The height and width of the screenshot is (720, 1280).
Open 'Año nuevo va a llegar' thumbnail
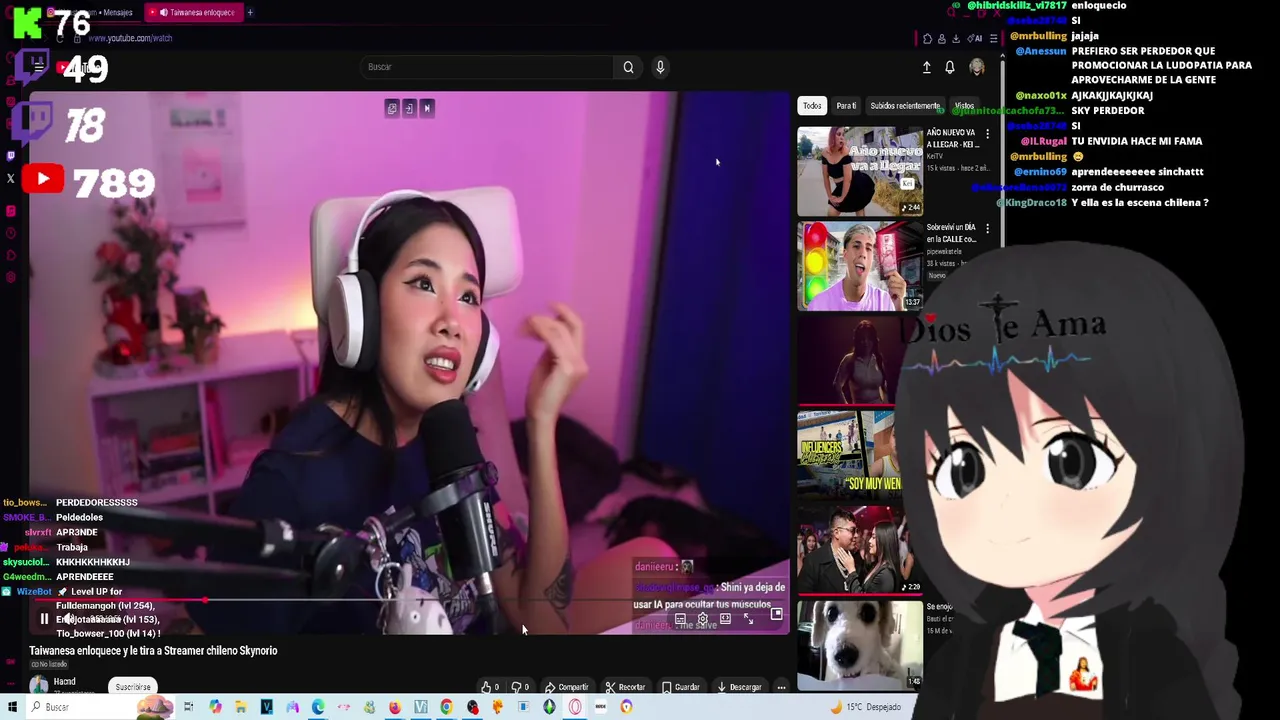(860, 171)
